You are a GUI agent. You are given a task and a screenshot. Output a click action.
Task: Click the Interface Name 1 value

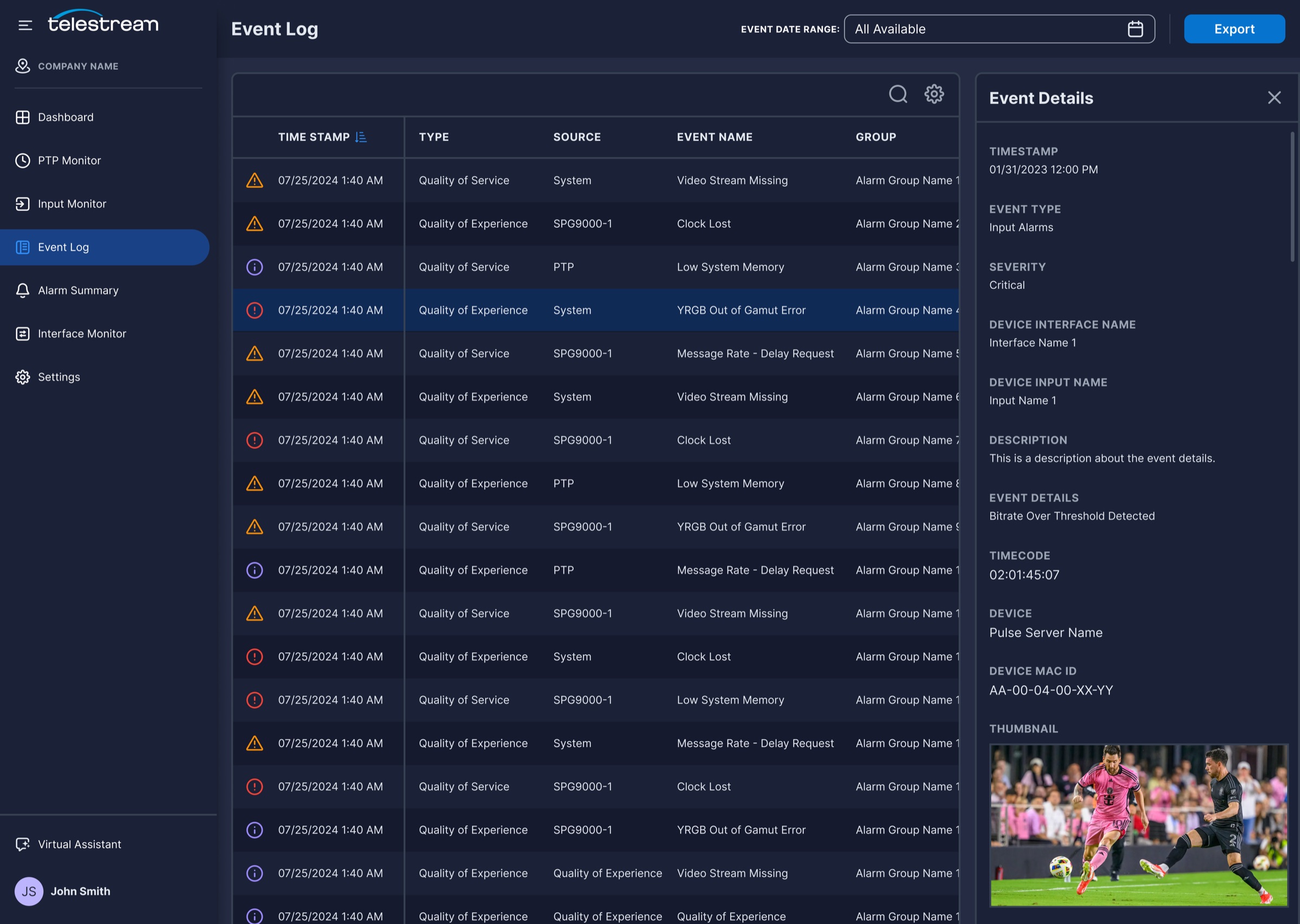pos(1032,342)
